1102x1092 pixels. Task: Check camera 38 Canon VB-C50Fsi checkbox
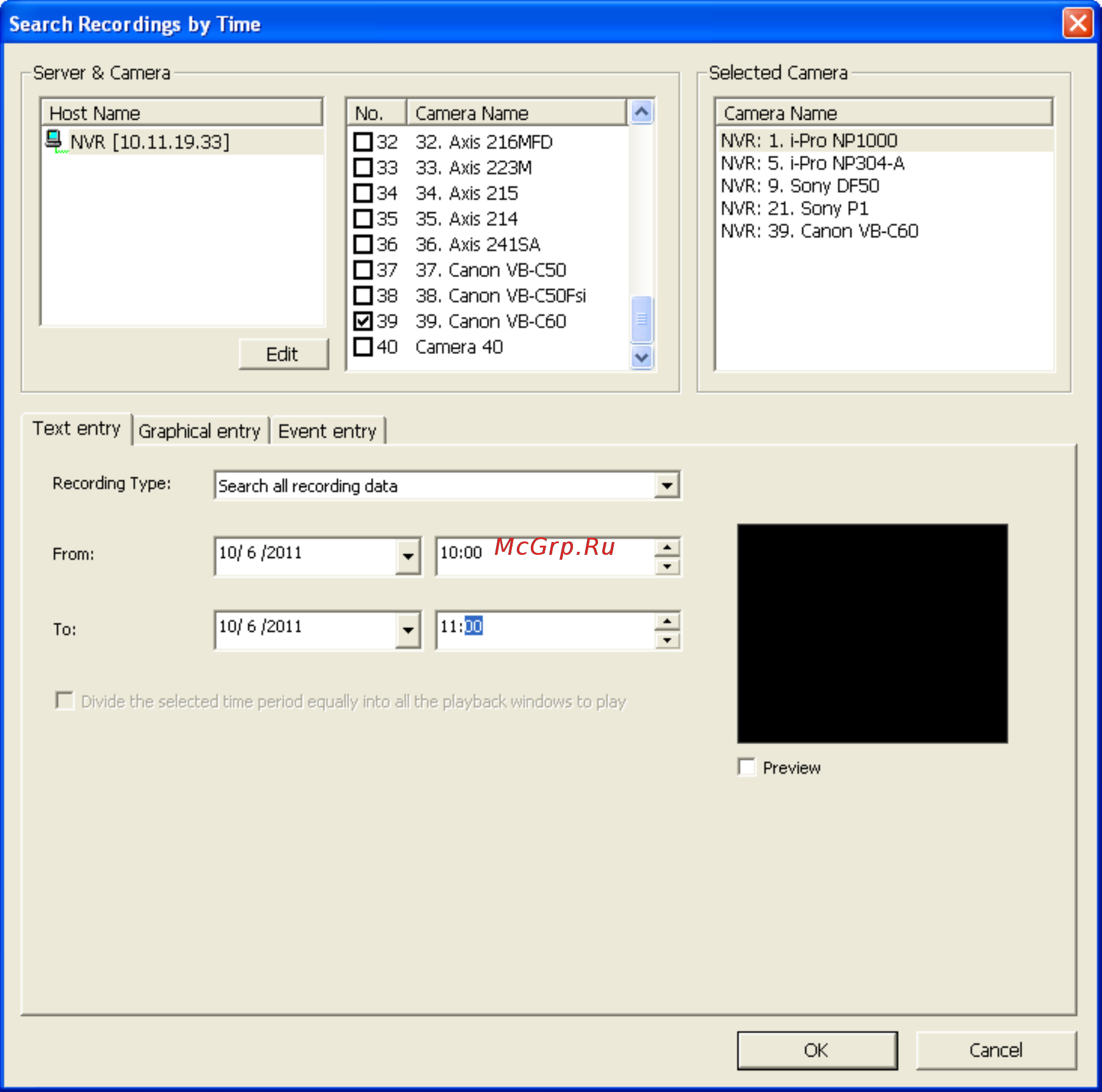click(x=363, y=296)
